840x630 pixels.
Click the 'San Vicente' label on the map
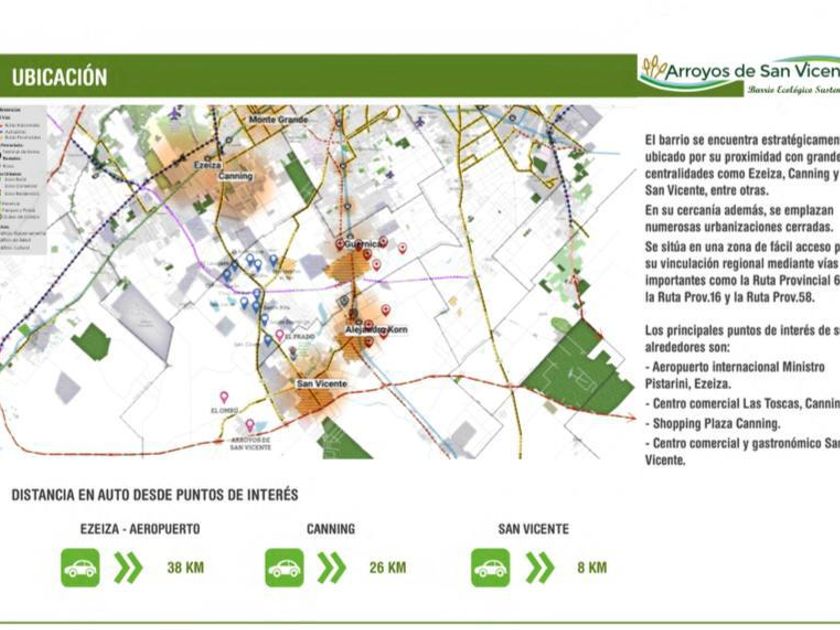pos(322,384)
